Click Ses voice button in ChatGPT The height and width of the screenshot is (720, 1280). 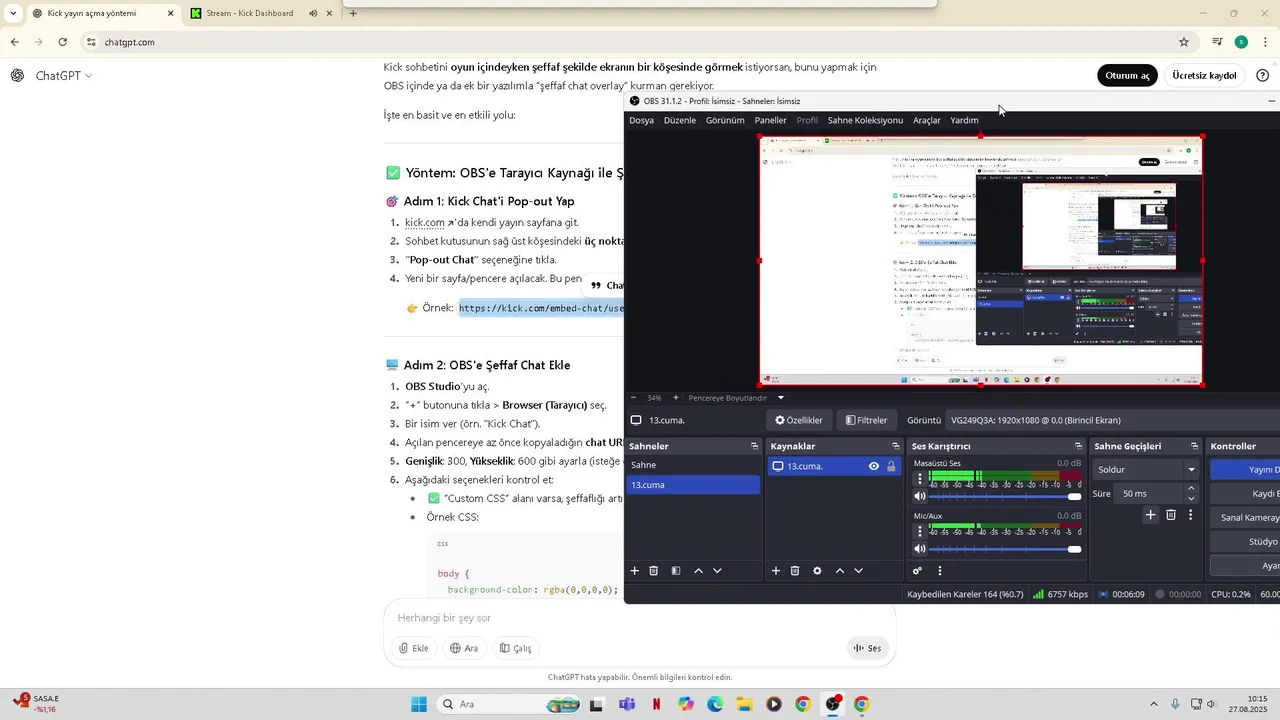tap(867, 648)
